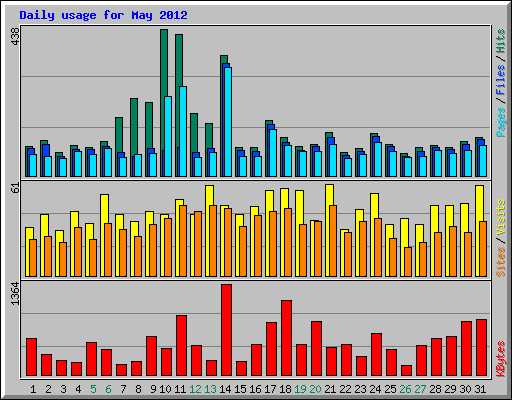Click the tallest red KBytes bar for day 14

(226, 330)
